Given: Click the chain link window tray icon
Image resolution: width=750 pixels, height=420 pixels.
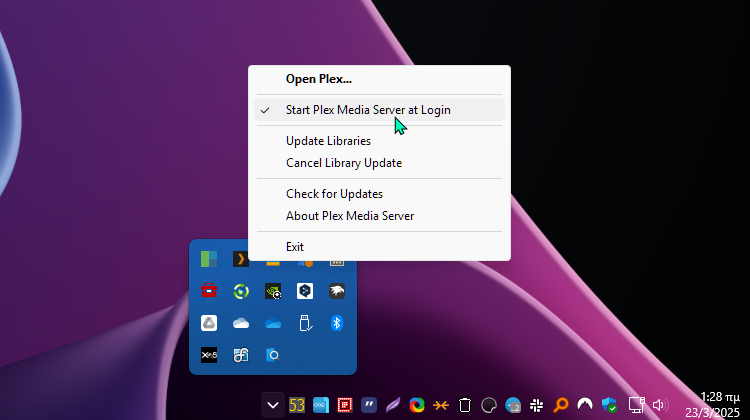Looking at the screenshot, I should [241, 355].
